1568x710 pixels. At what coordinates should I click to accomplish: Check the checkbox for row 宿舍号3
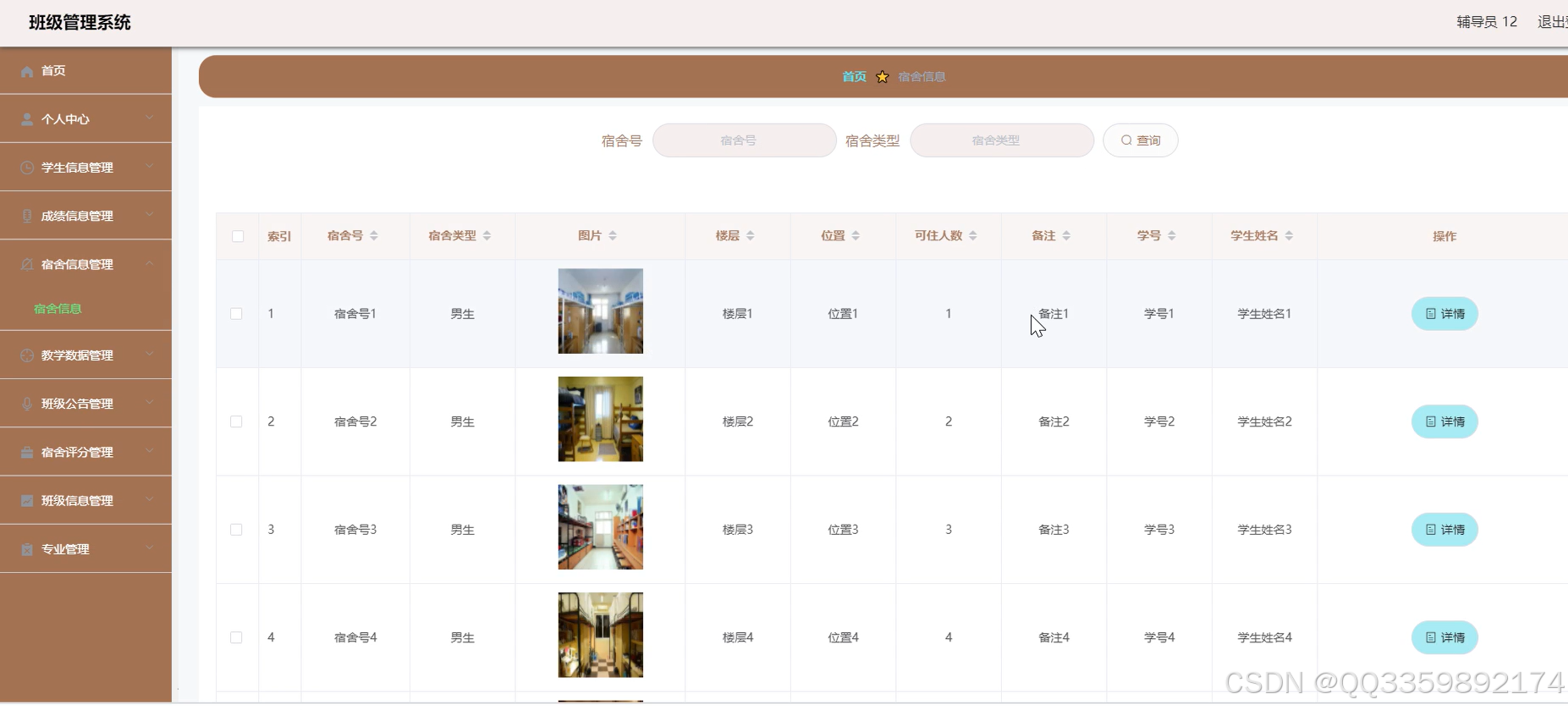click(236, 529)
